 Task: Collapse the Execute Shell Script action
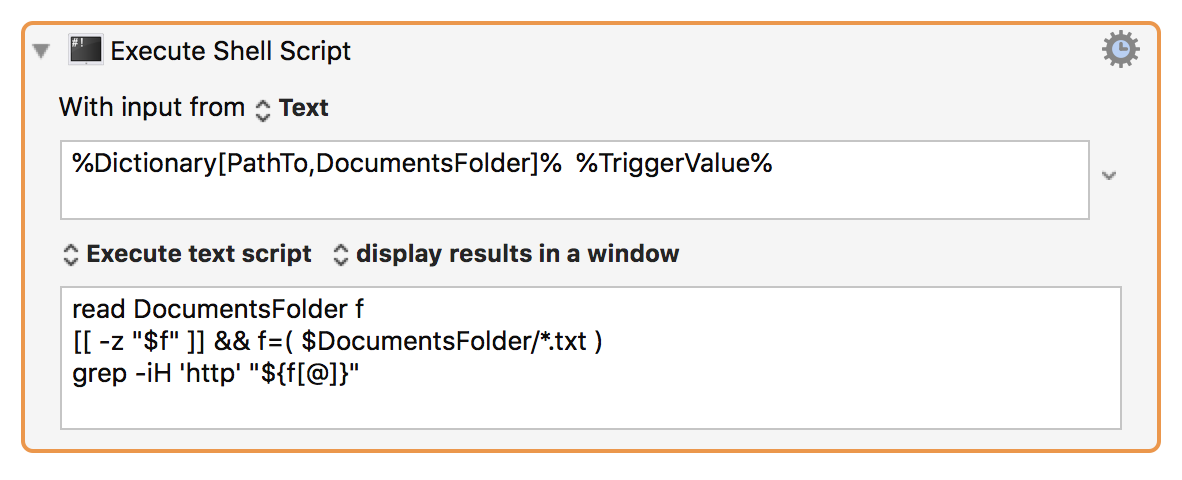pyautogui.click(x=41, y=51)
